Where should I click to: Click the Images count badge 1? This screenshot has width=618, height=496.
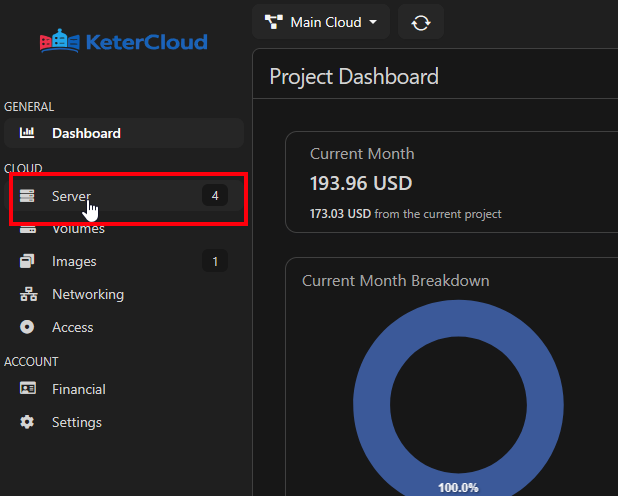(x=215, y=261)
